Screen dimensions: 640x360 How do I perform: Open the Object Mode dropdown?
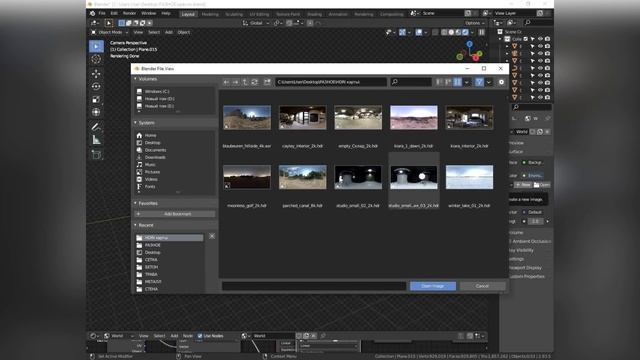pyautogui.click(x=109, y=32)
